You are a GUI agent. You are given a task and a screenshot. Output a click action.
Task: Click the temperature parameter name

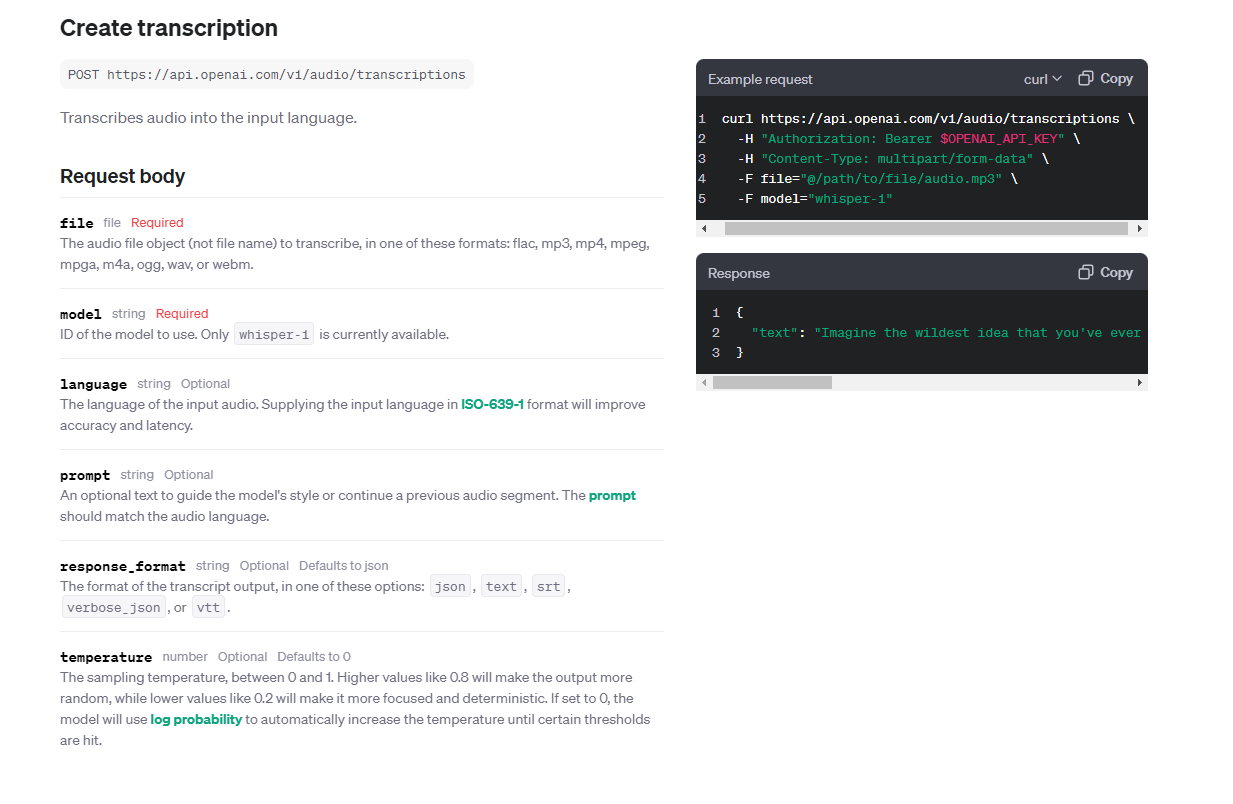106,658
